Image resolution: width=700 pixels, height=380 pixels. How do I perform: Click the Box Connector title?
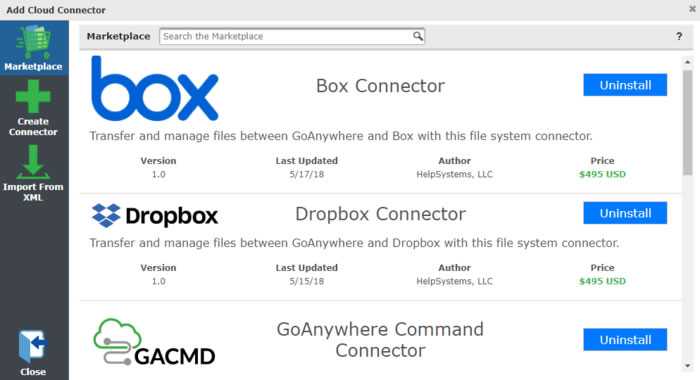coord(380,86)
